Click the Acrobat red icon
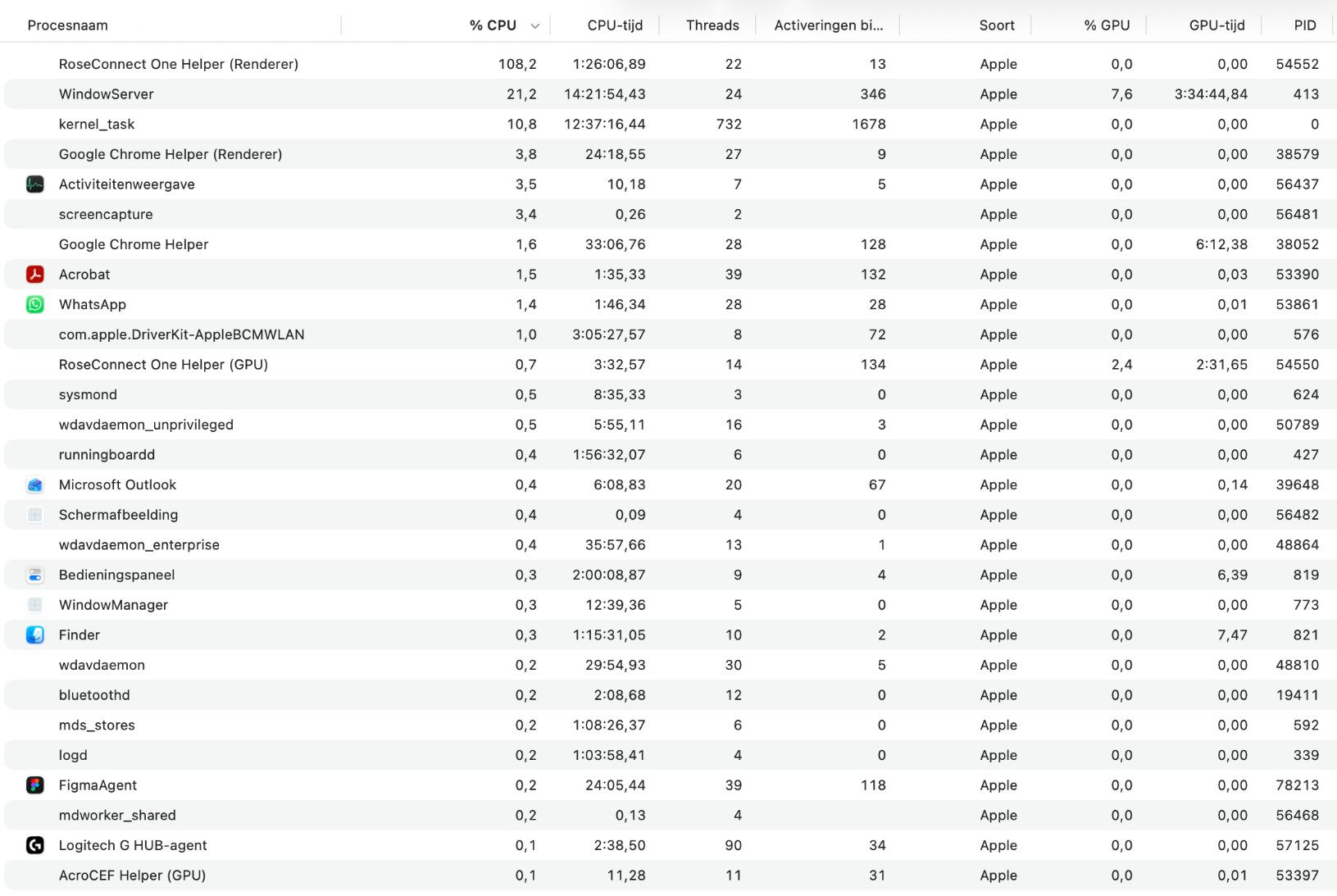 [34, 275]
